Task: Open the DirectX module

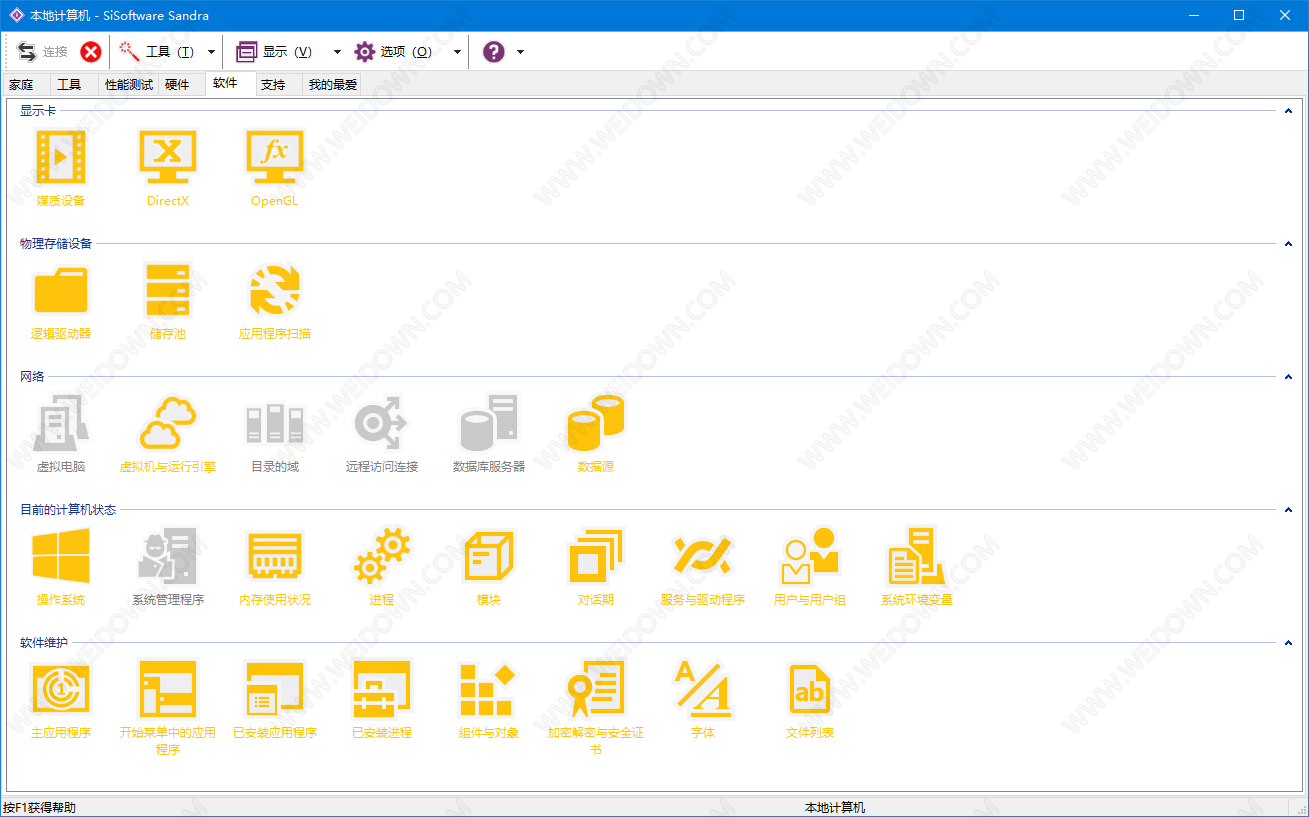Action: click(168, 157)
